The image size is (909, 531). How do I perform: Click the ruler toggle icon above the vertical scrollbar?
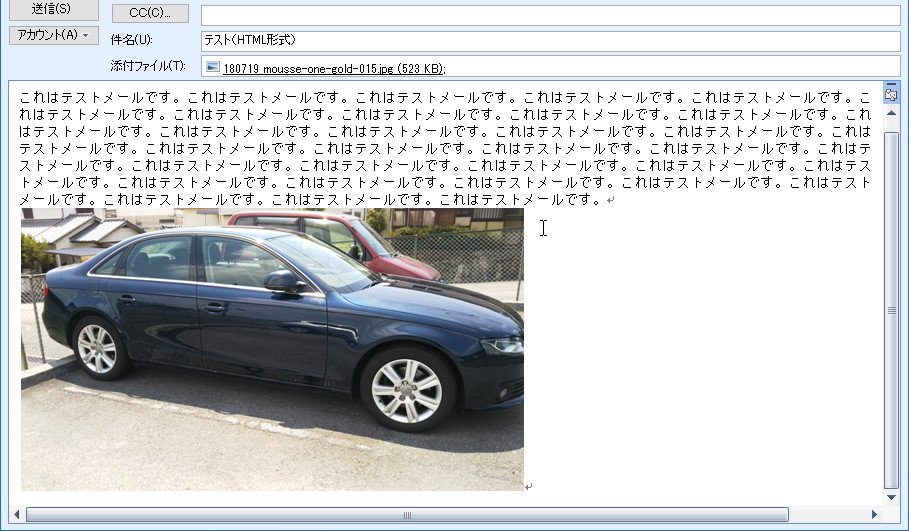[x=891, y=93]
